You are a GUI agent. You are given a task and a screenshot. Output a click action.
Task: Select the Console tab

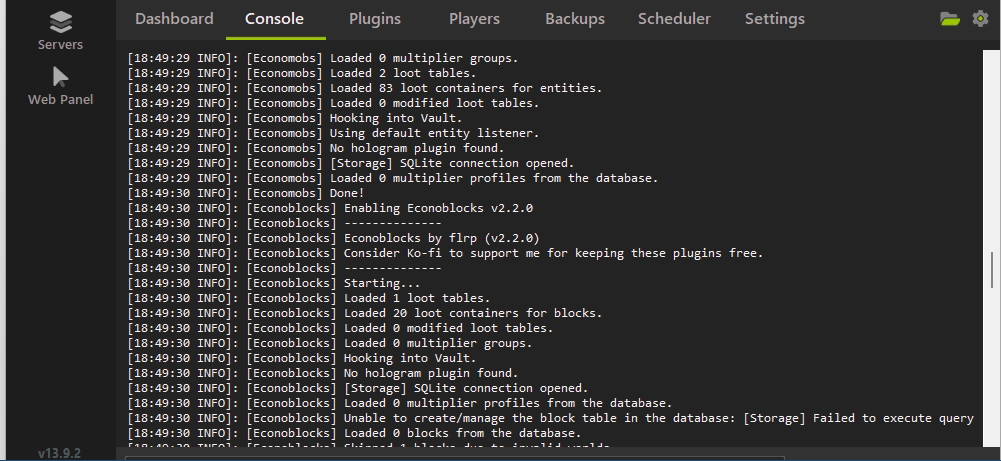pyautogui.click(x=274, y=19)
